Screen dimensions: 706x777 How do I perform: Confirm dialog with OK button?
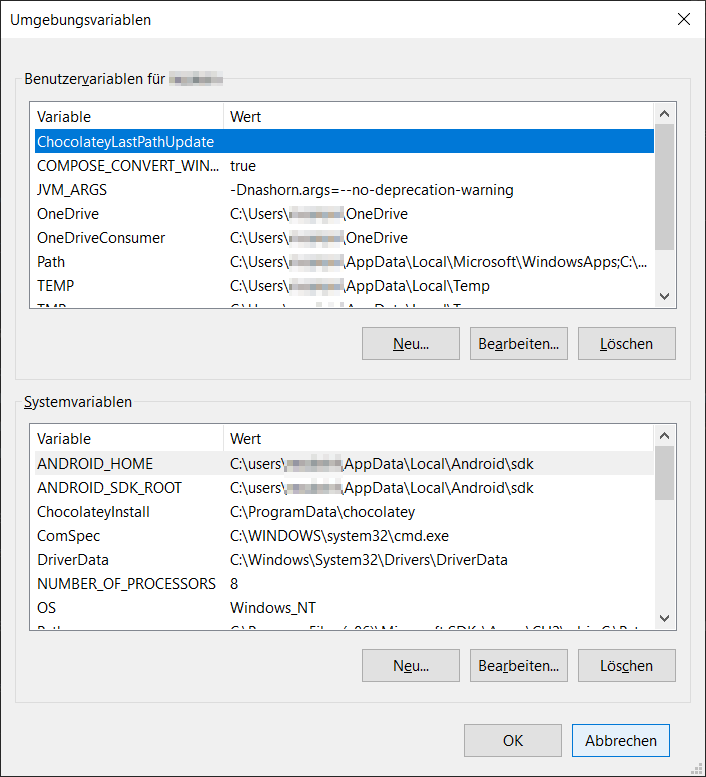(x=513, y=741)
